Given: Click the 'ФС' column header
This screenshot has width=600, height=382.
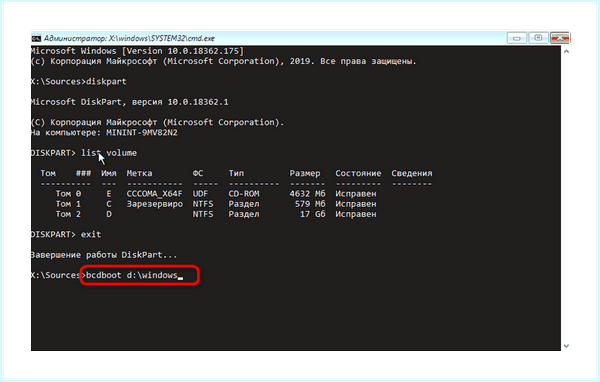Looking at the screenshot, I should click(198, 173).
